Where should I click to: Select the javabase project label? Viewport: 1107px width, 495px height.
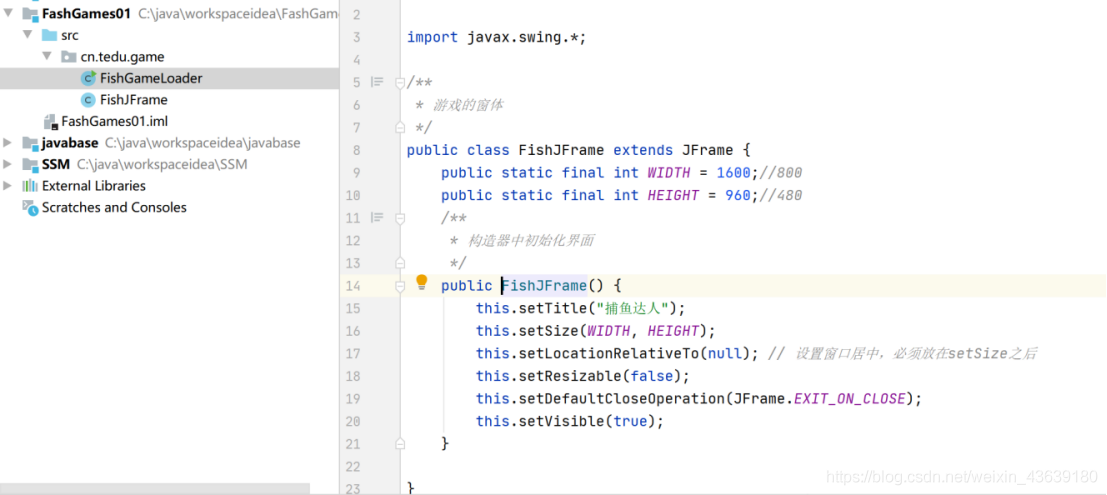coord(70,143)
